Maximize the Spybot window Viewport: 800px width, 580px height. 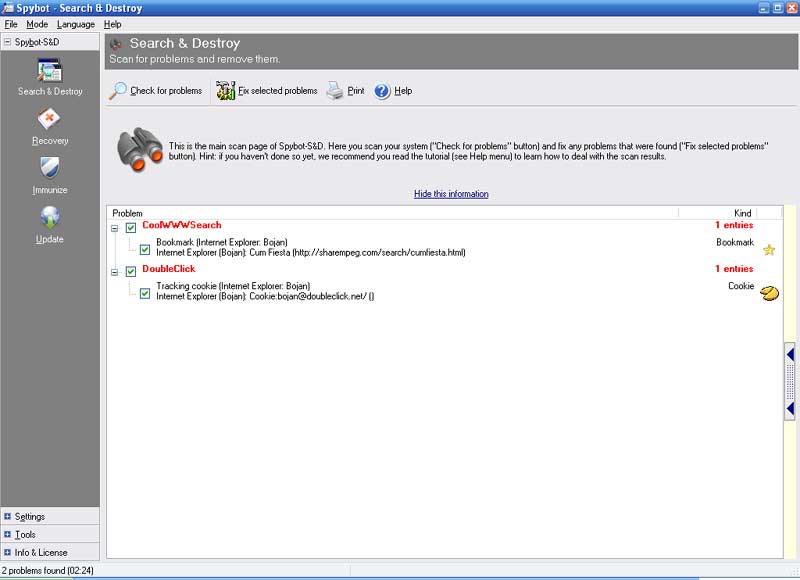[x=778, y=8]
